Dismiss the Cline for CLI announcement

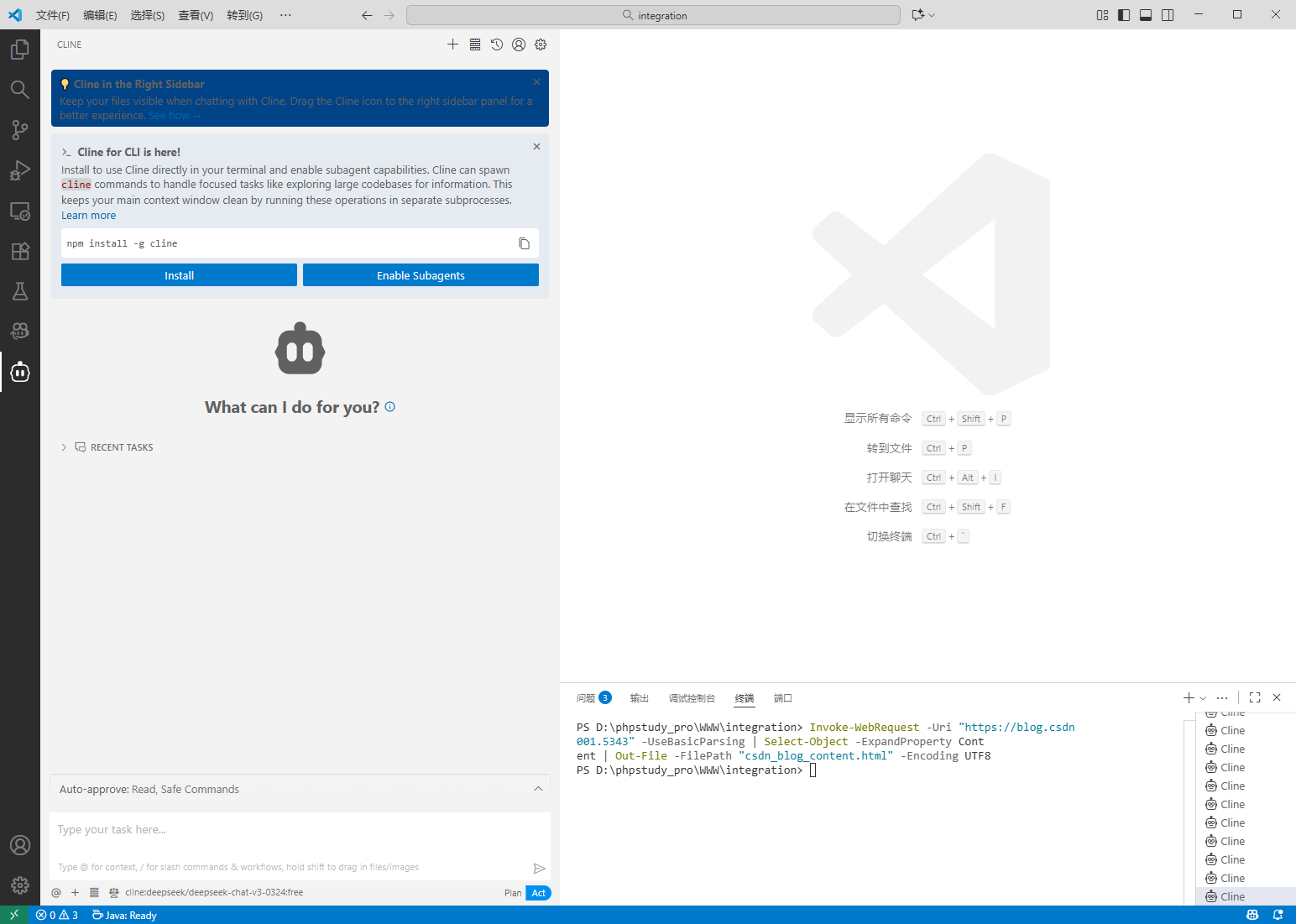coord(536,147)
